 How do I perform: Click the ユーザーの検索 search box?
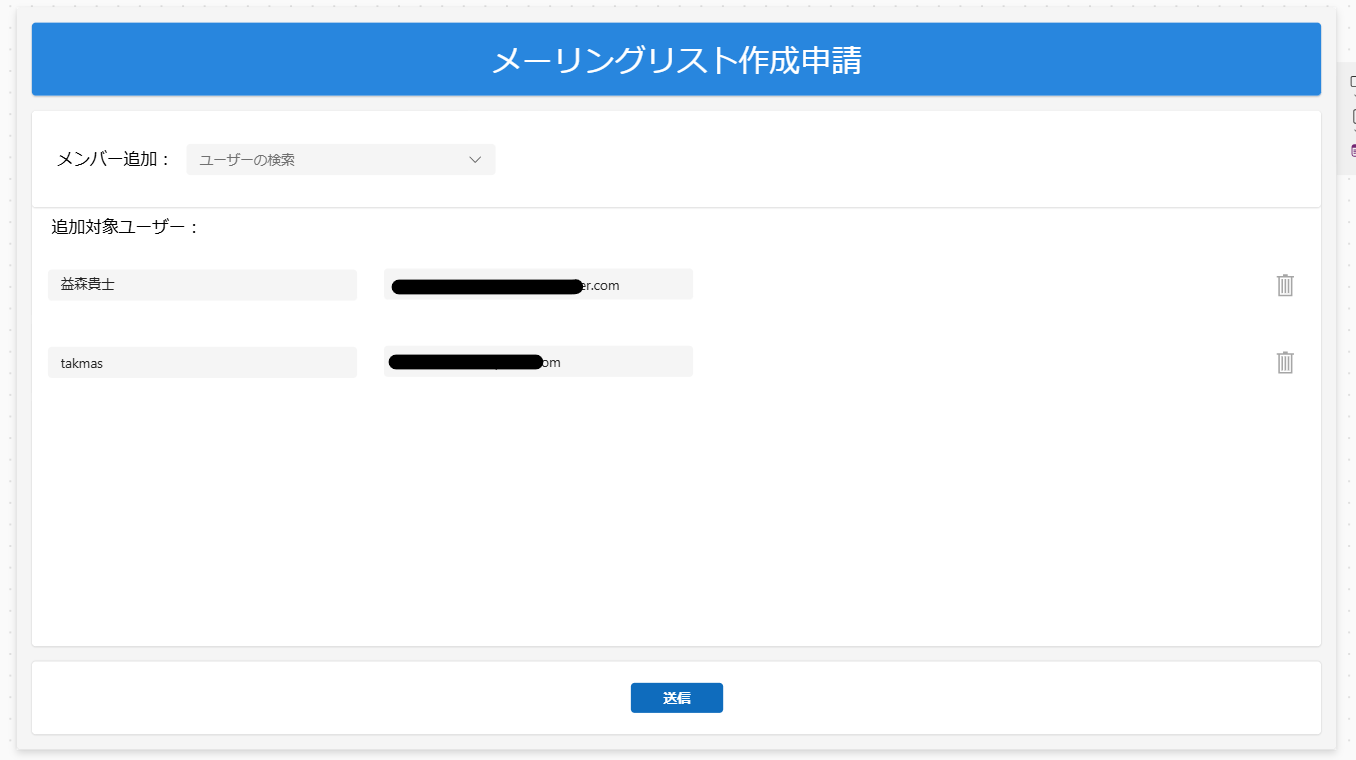point(341,160)
